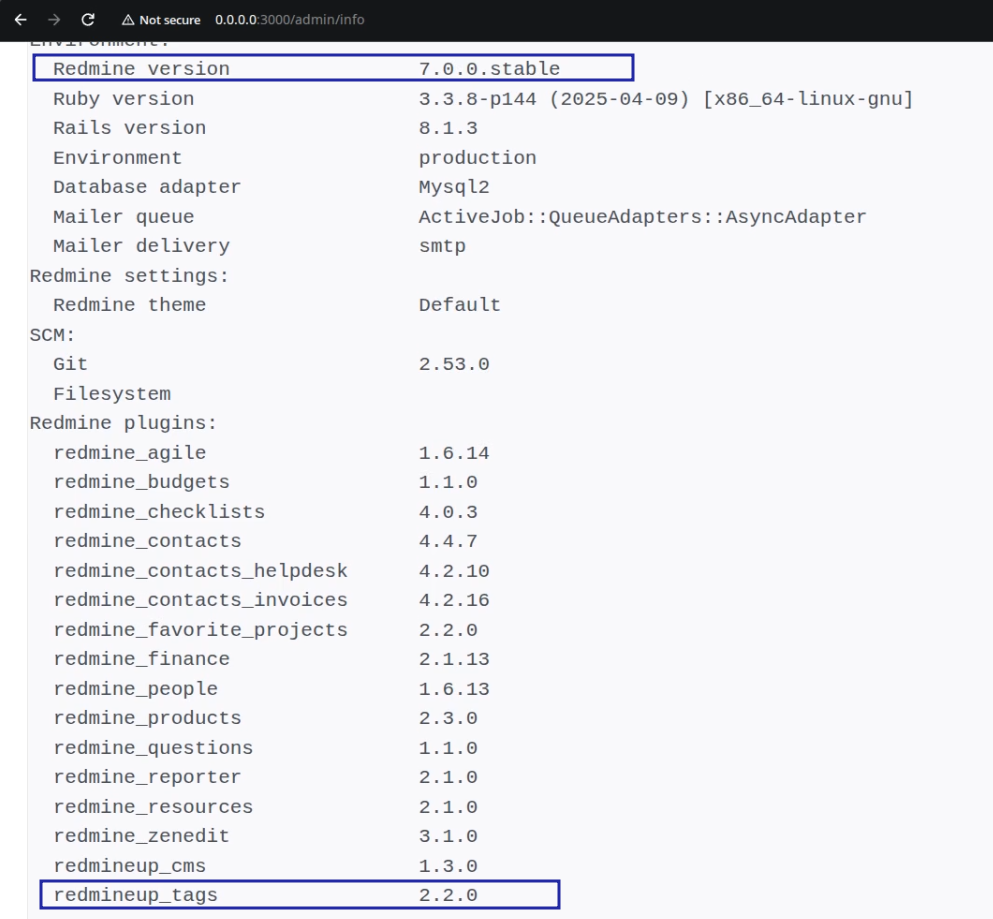Click the redmine_finance plugin name
This screenshot has width=993, height=919.
coord(141,659)
